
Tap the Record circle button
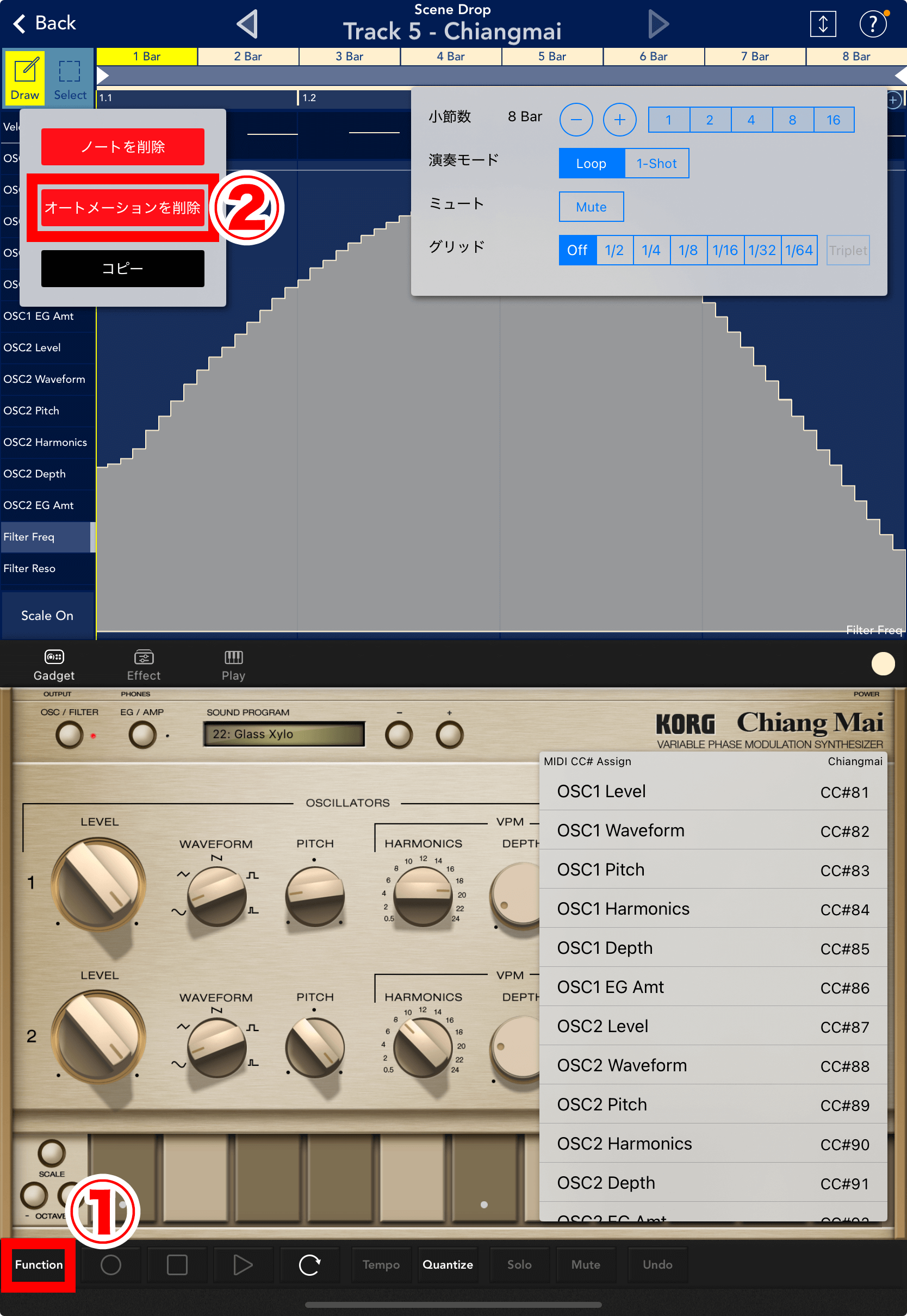click(x=111, y=1265)
